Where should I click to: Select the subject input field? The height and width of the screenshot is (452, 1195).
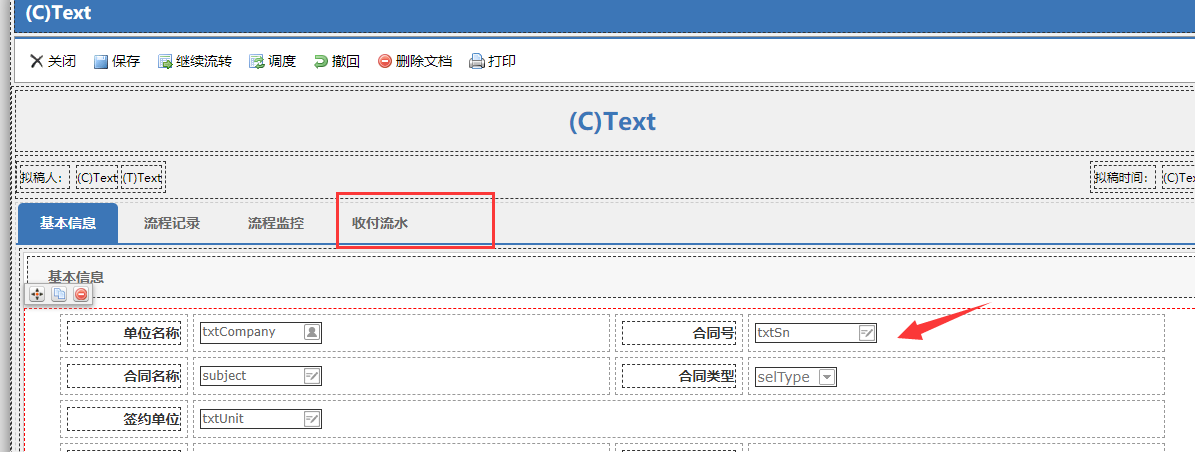[x=261, y=376]
